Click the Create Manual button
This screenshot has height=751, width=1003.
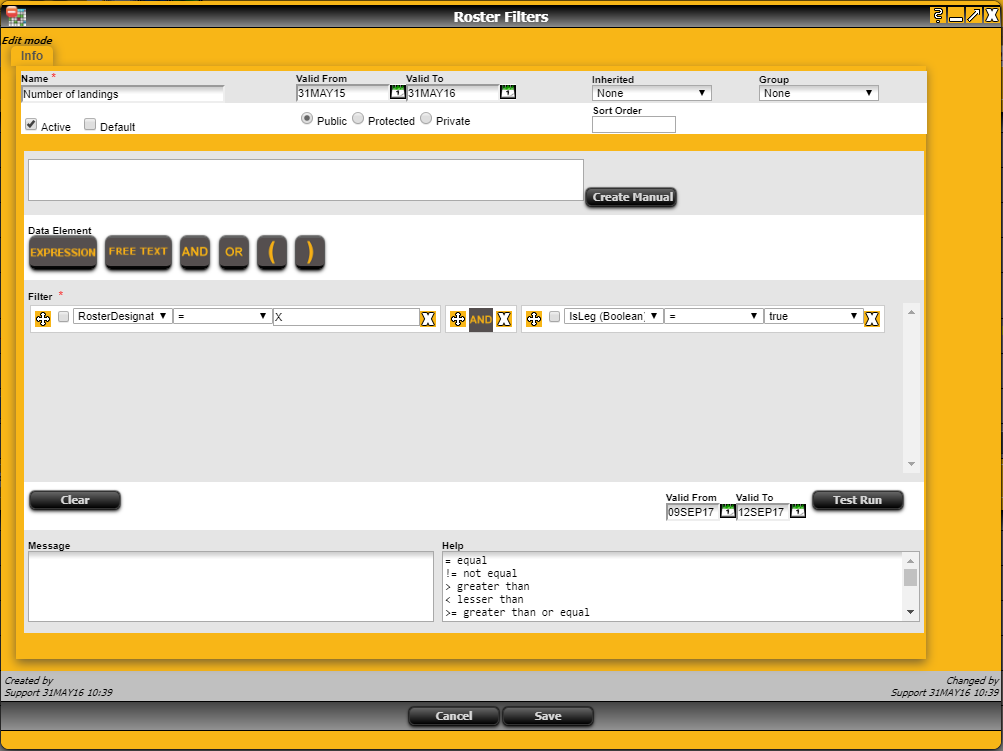[631, 197]
